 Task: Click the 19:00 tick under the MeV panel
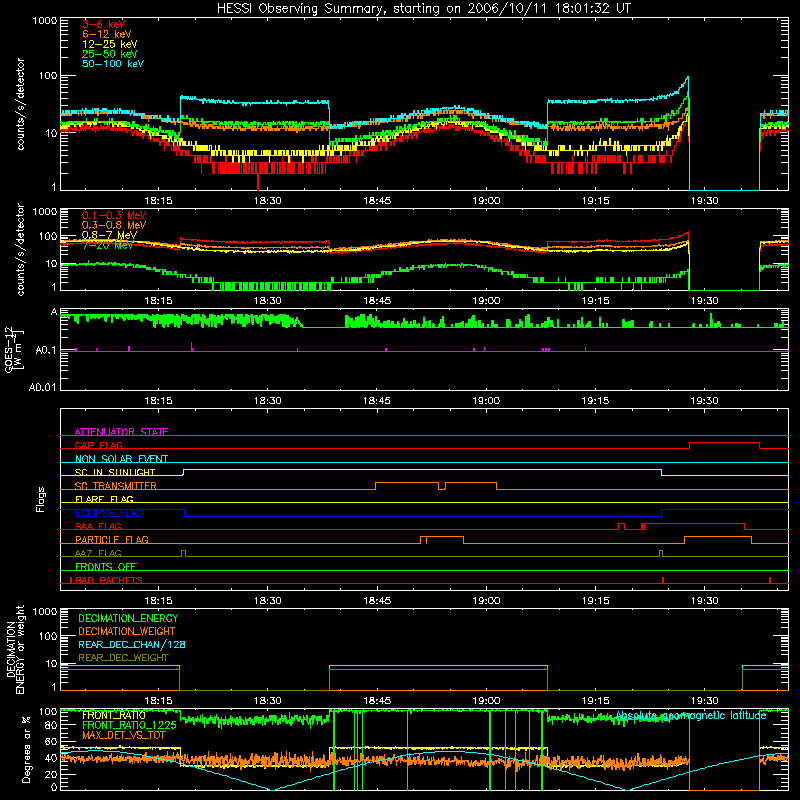[486, 301]
